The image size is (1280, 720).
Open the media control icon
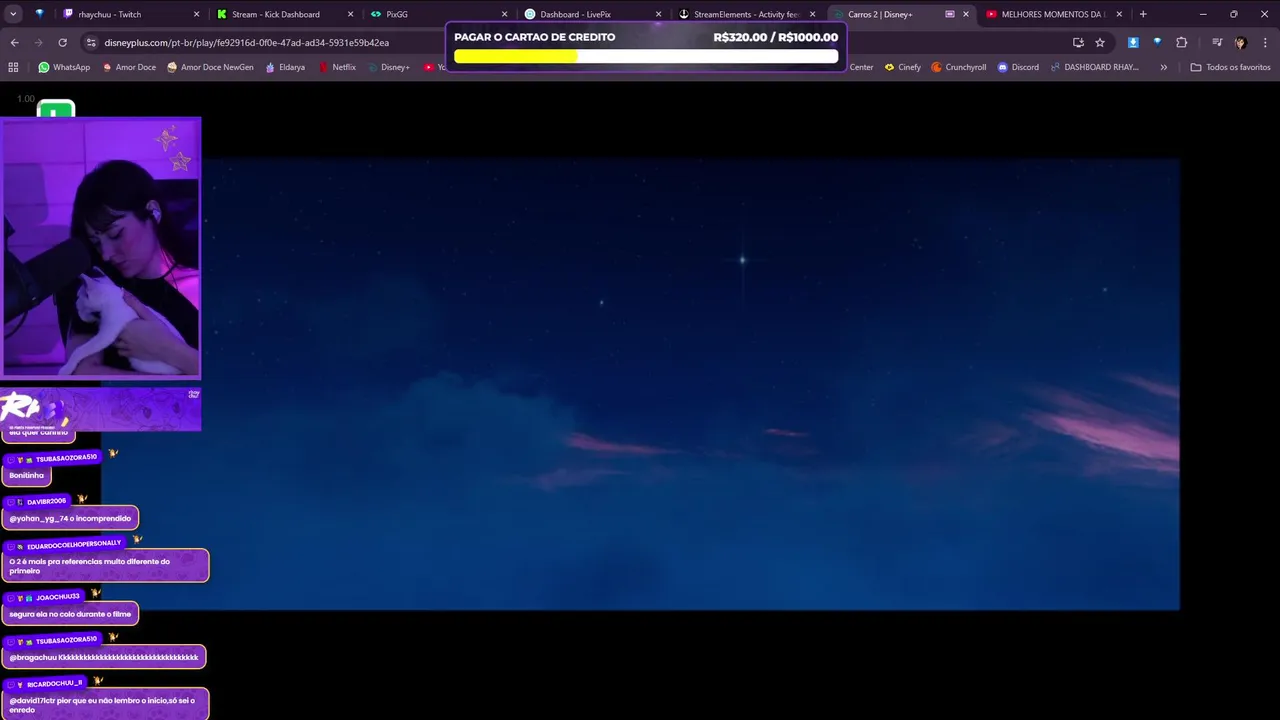pos(1217,42)
